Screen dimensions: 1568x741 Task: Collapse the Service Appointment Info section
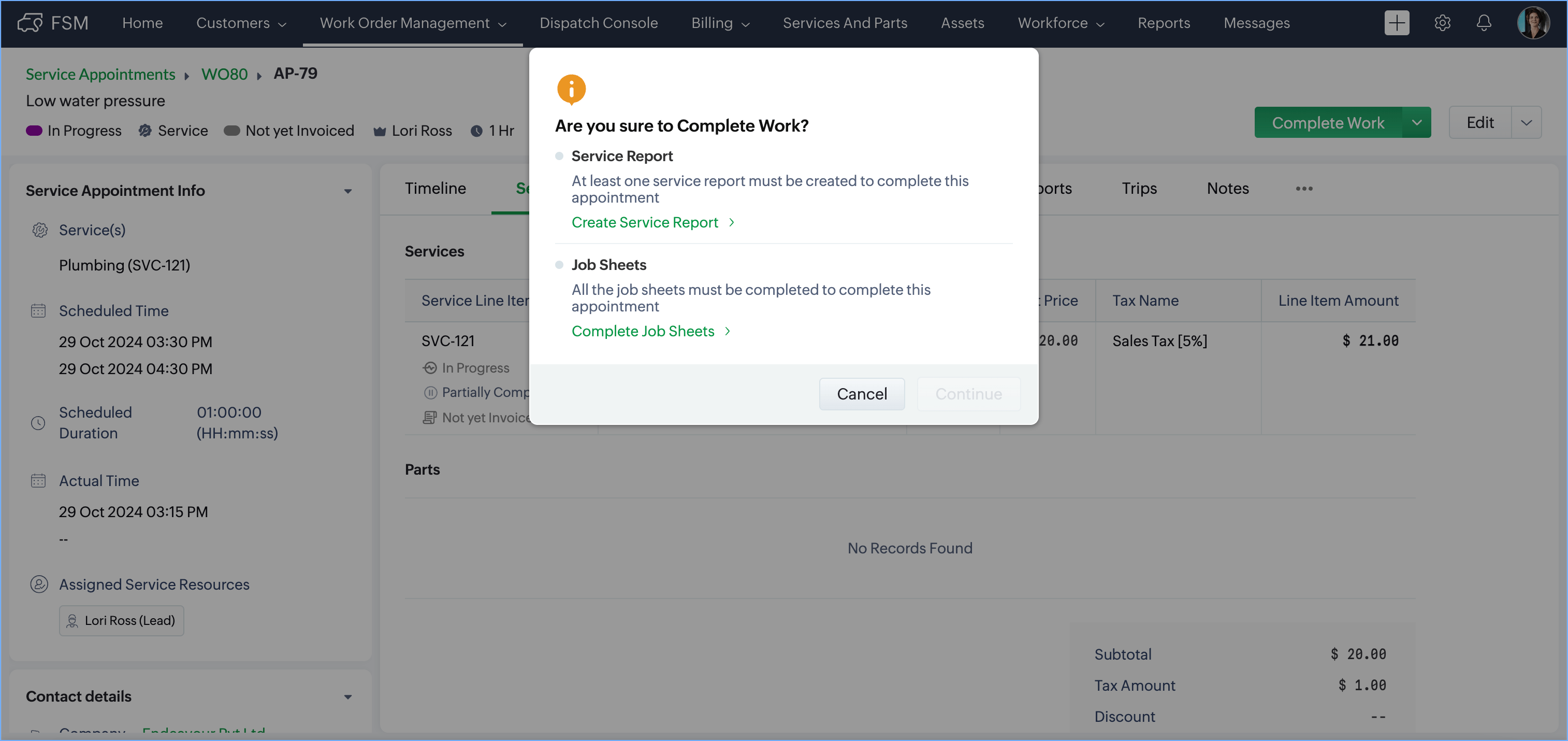[x=347, y=191]
